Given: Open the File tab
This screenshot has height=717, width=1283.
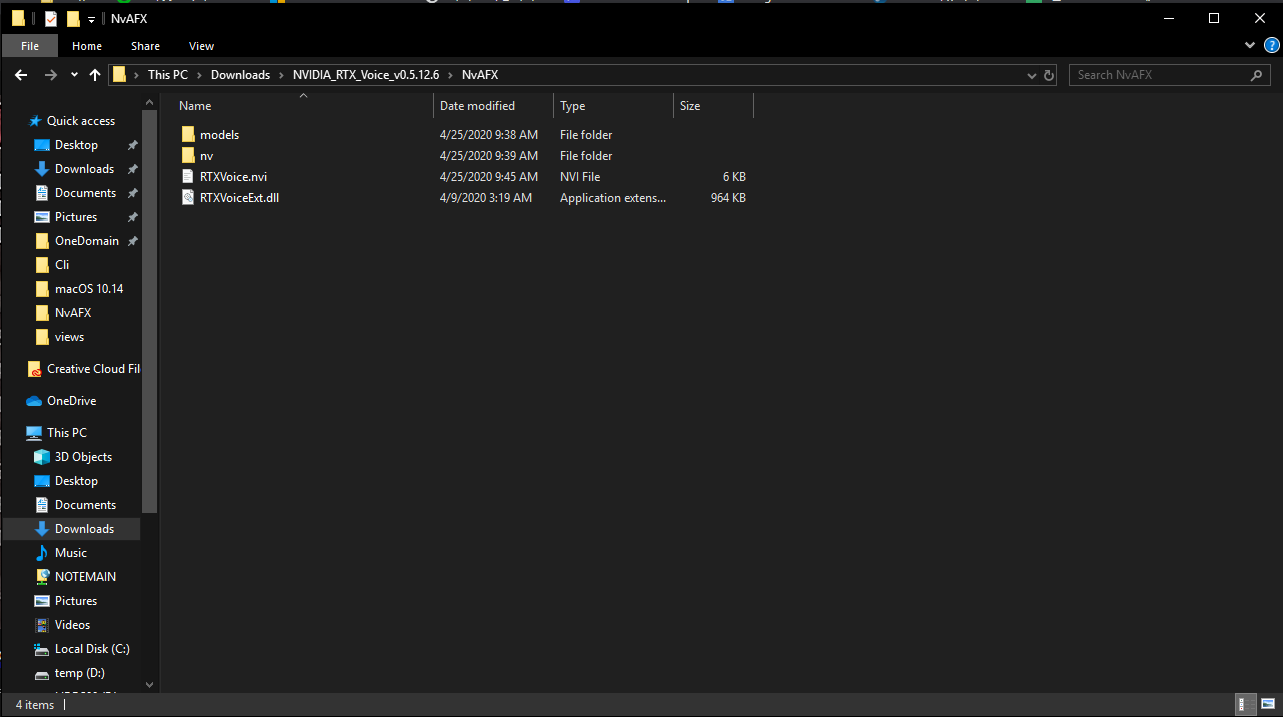Looking at the screenshot, I should point(30,46).
